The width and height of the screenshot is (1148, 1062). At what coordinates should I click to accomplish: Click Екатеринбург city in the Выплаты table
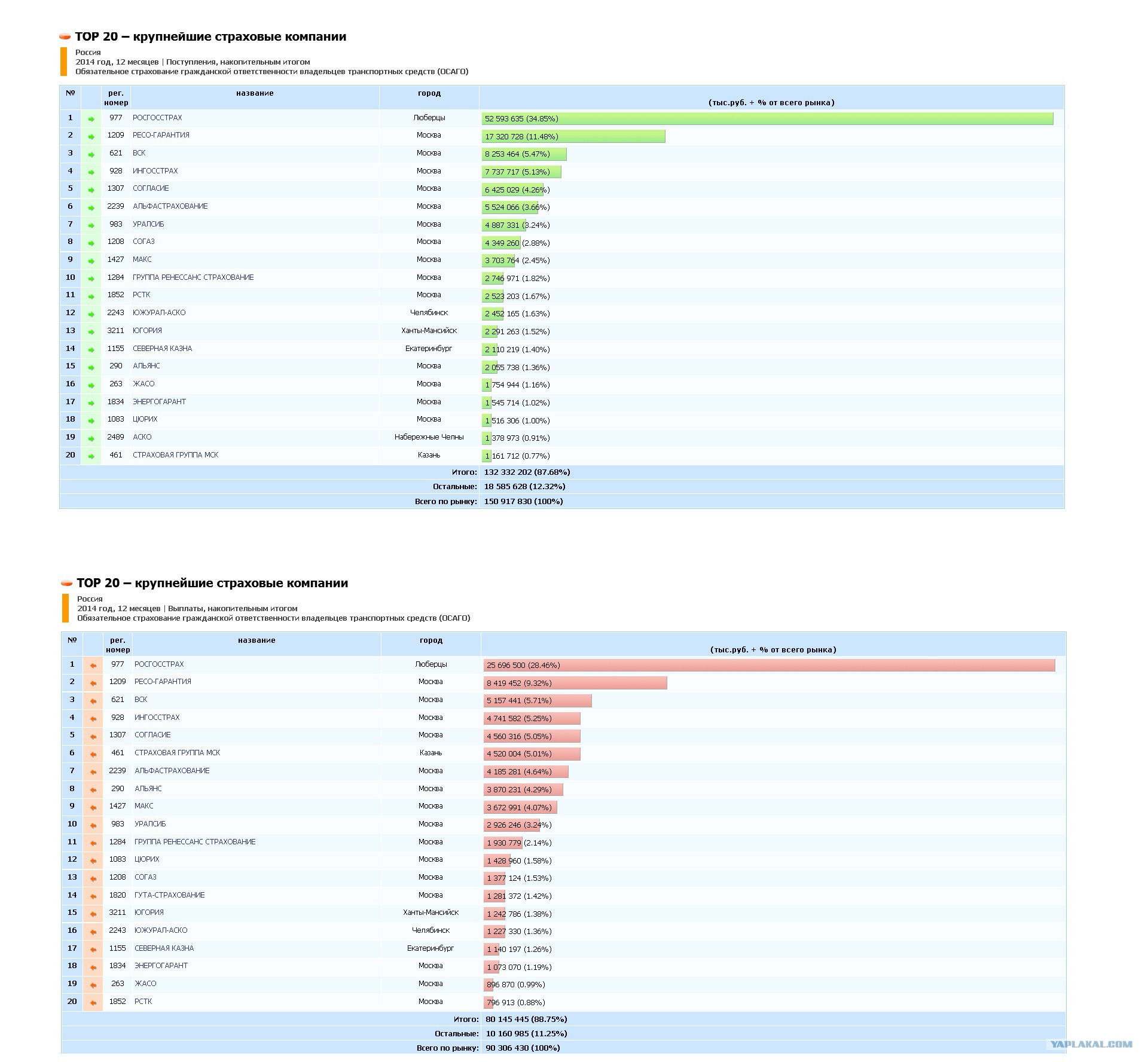pyautogui.click(x=430, y=948)
